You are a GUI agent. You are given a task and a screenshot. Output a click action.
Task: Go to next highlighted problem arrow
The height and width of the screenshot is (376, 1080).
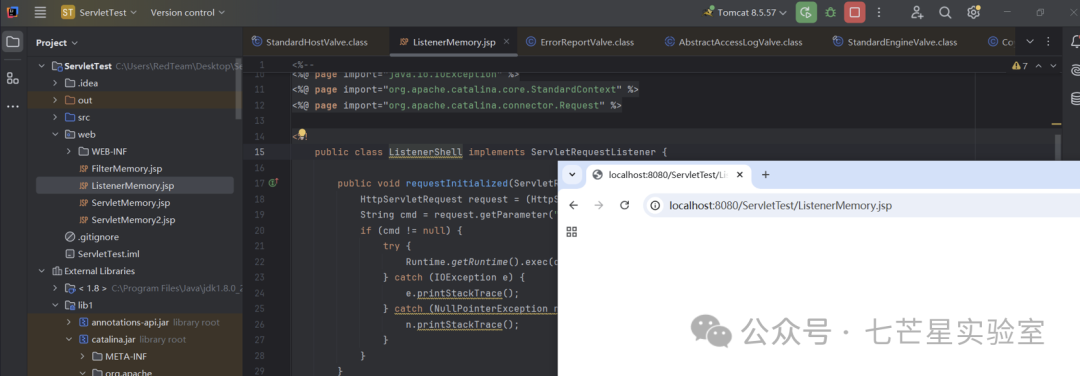coord(1054,66)
